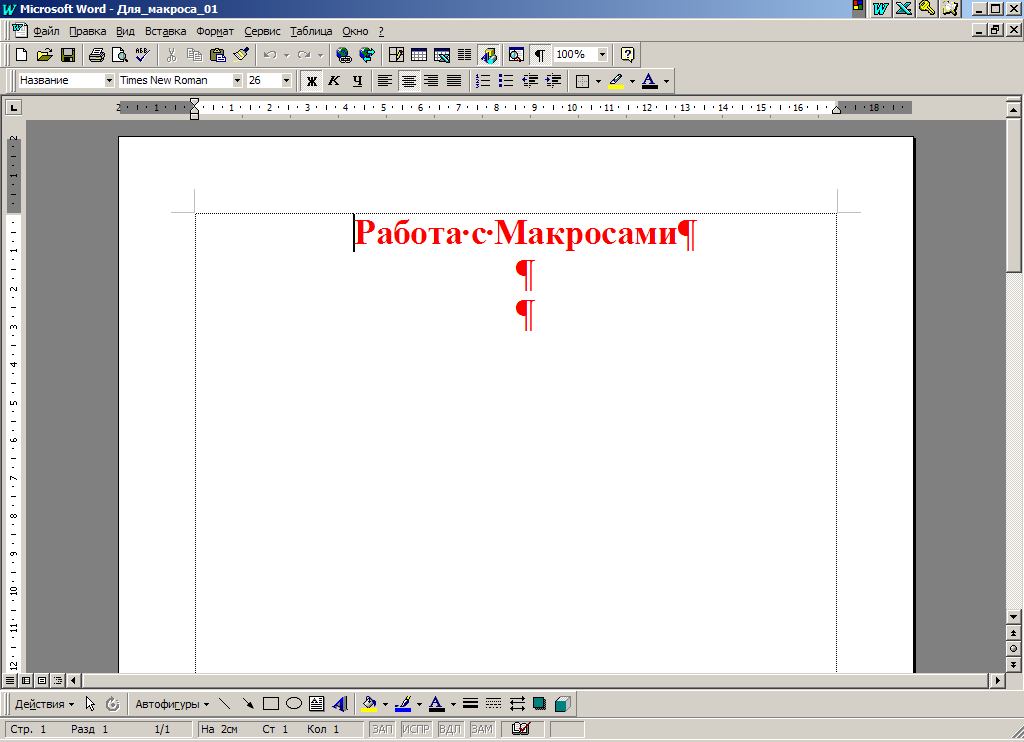Image resolution: width=1024 pixels, height=742 pixels.
Task: Open the Формат menu
Action: point(215,31)
